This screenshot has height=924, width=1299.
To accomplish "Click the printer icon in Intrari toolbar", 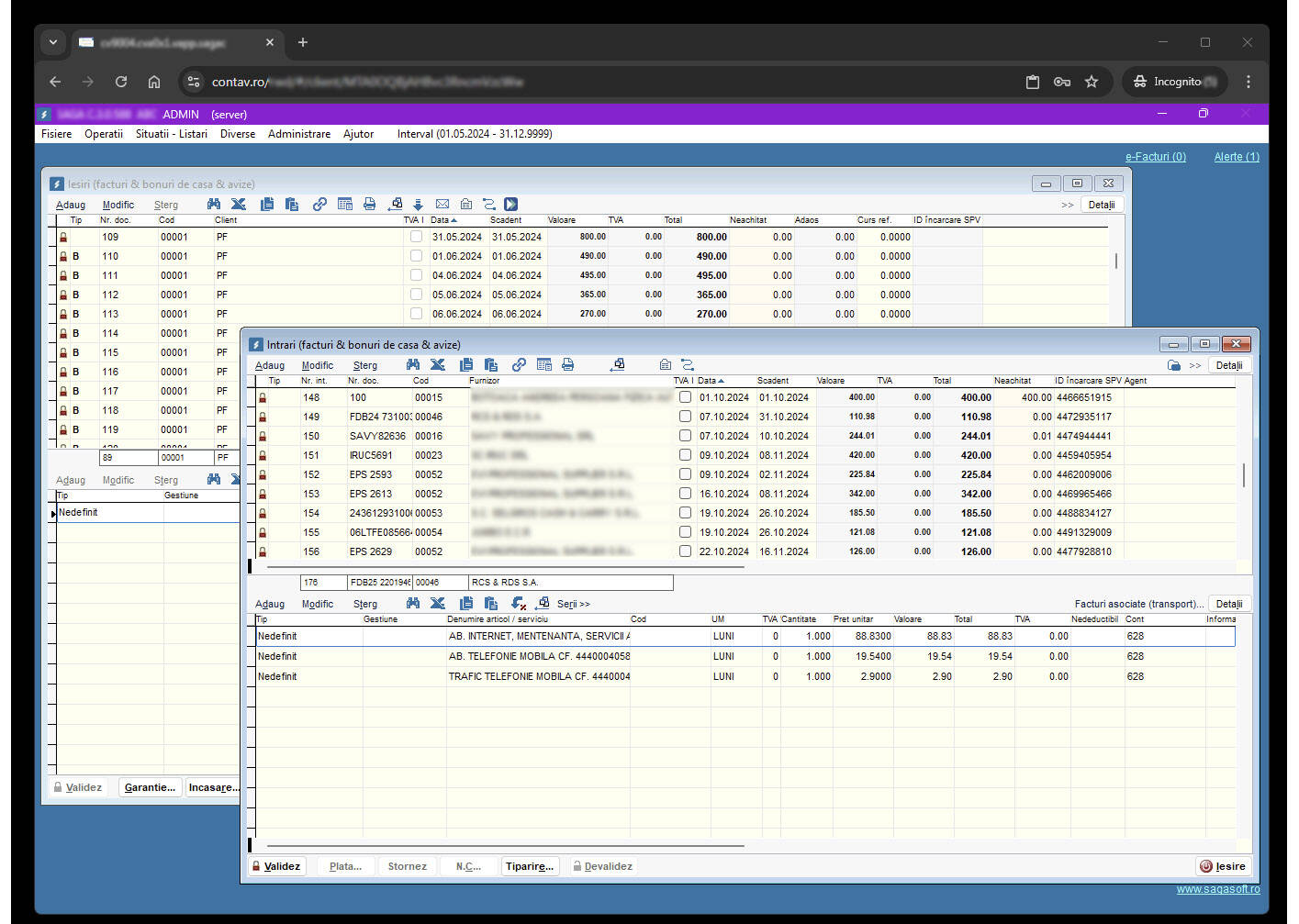I will 568,365.
